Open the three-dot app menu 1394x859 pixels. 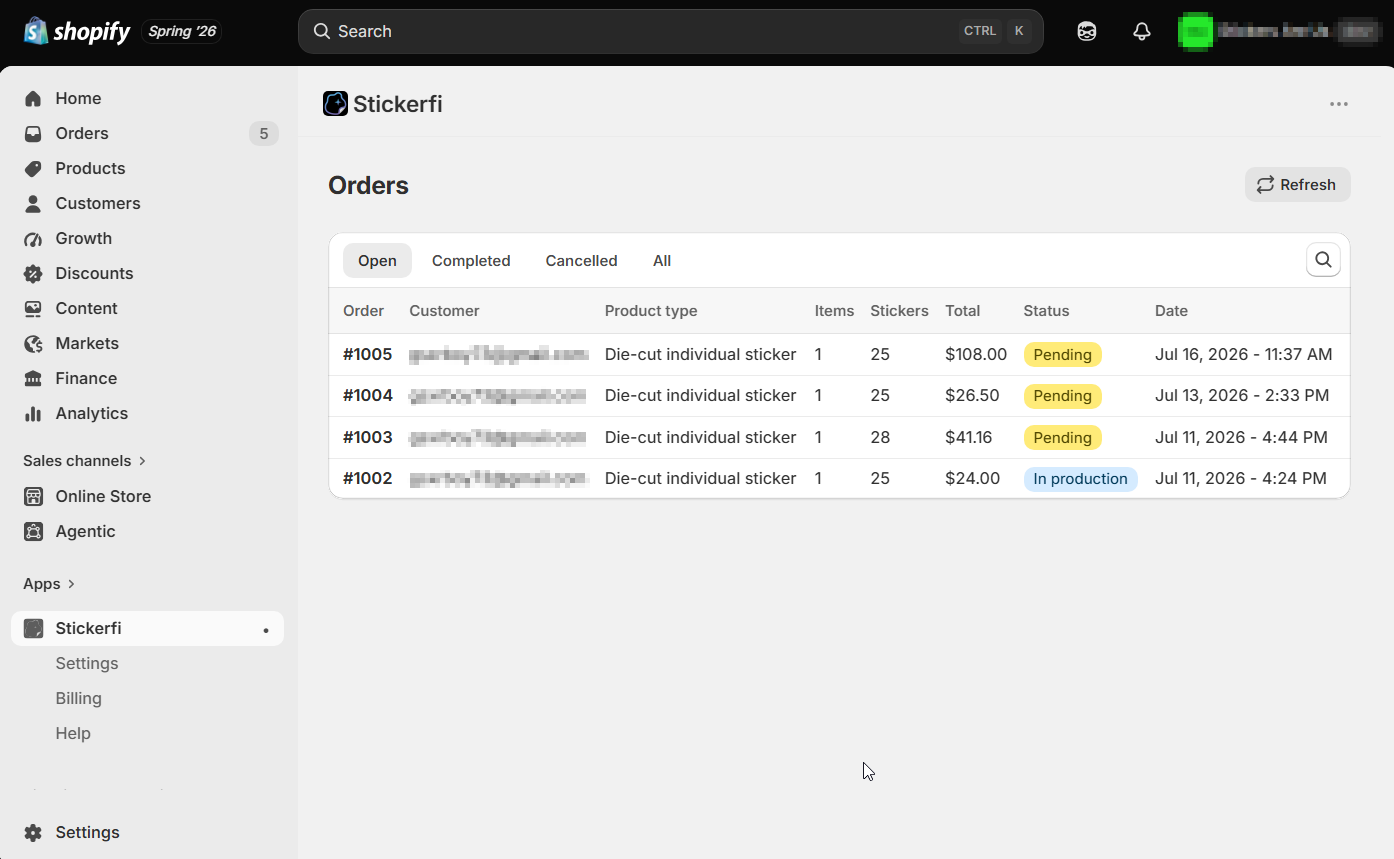1339,104
